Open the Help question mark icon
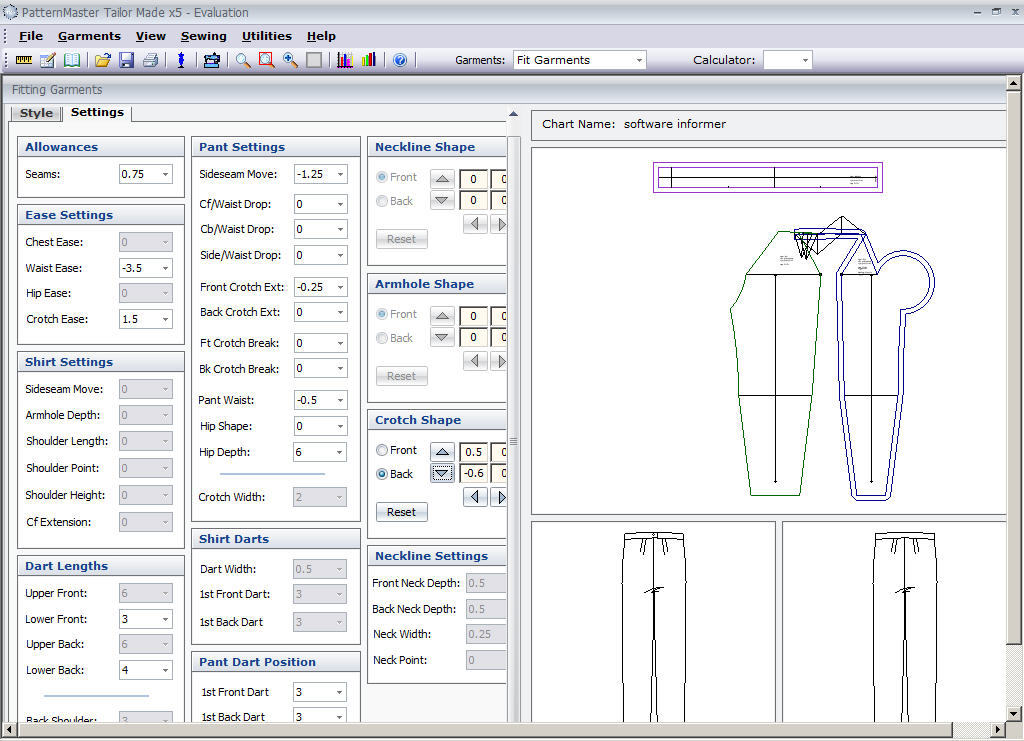Screen dimensions: 1024x741 pos(400,60)
